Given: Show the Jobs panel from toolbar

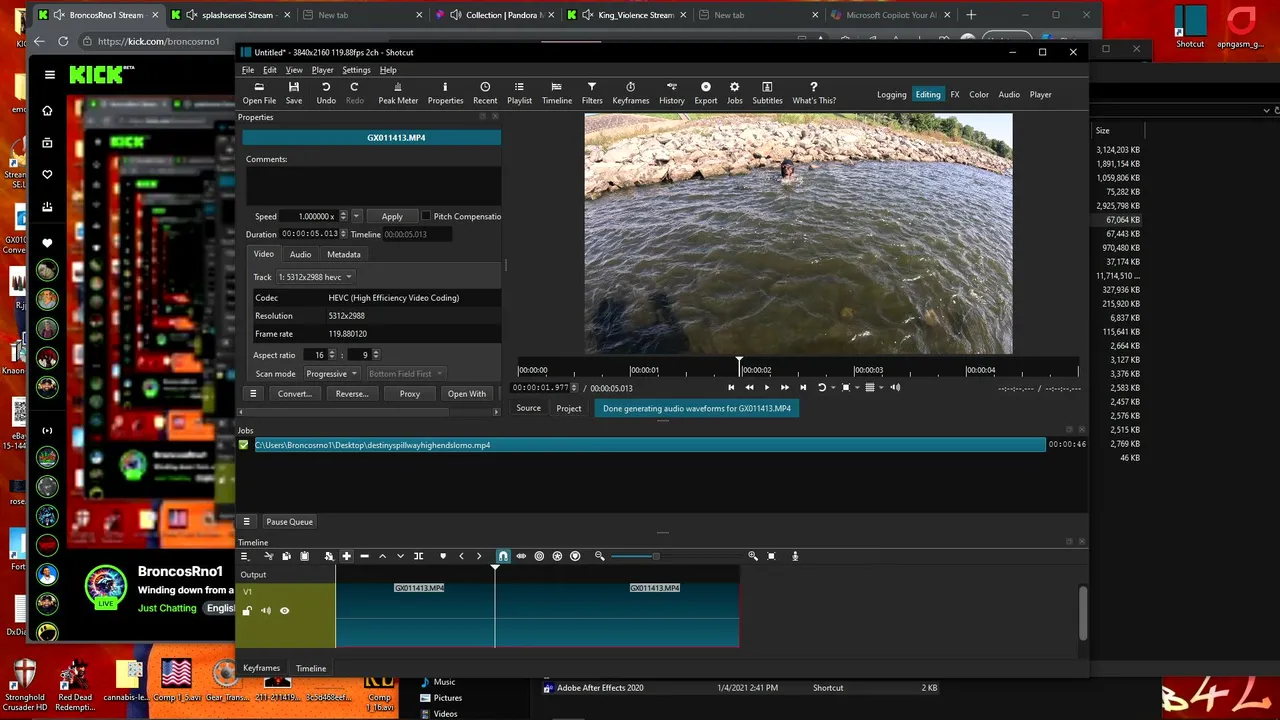Looking at the screenshot, I should (734, 93).
